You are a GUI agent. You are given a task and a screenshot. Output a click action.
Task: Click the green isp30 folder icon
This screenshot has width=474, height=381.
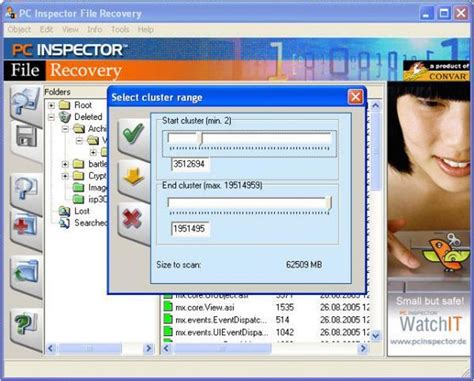click(78, 199)
